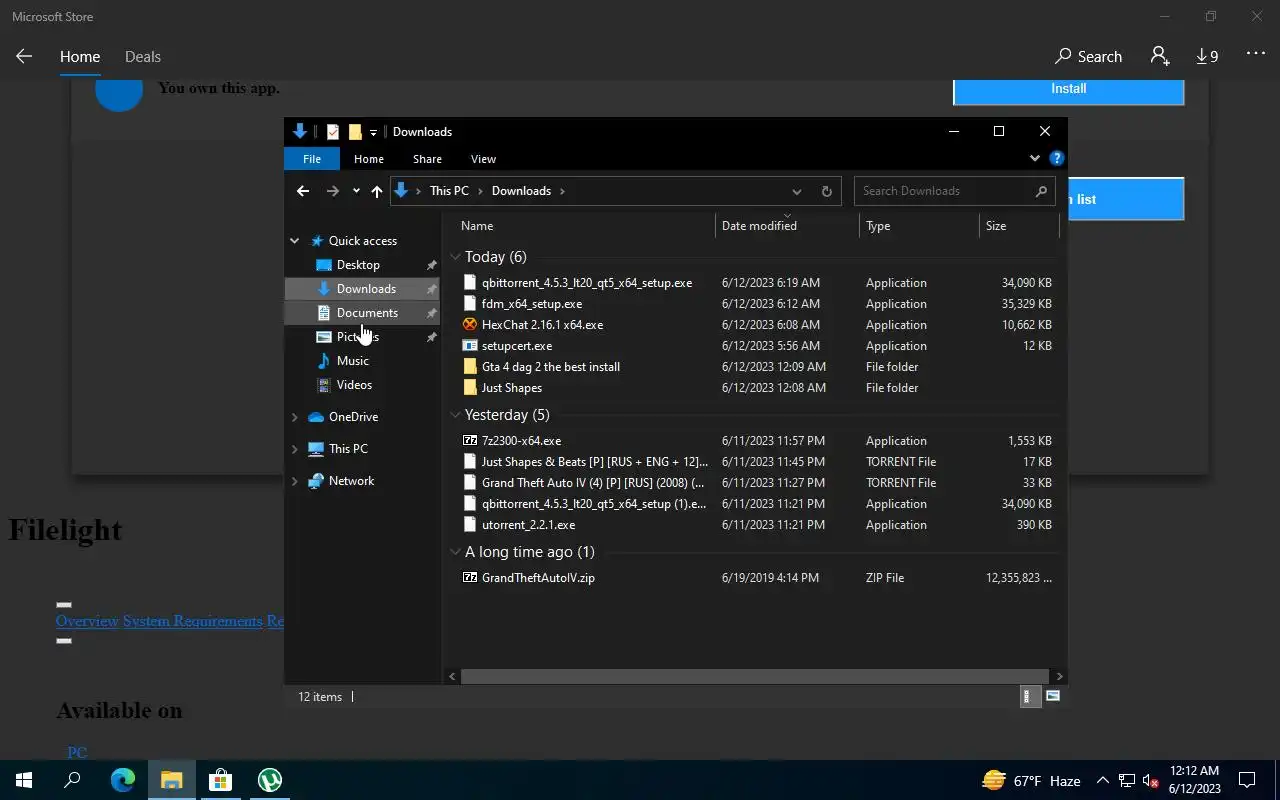
Task: Open the address bar history dropdown
Action: (796, 191)
